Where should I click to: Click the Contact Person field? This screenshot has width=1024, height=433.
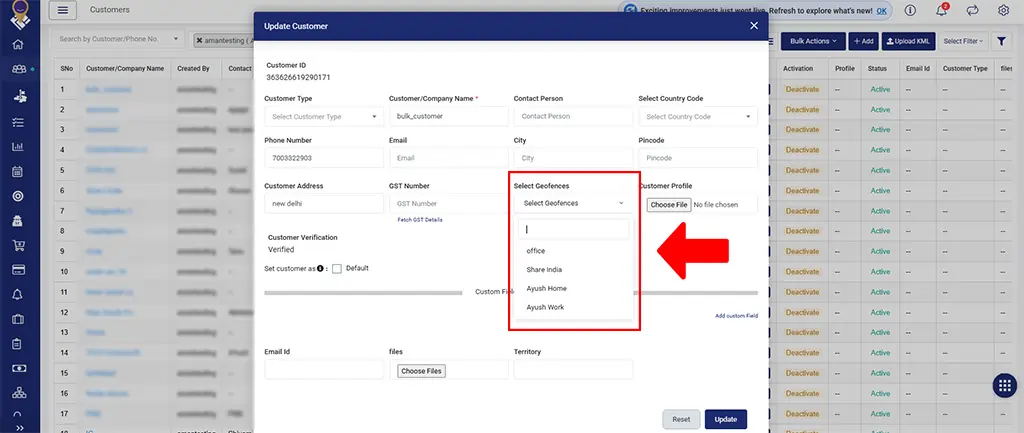coord(573,116)
